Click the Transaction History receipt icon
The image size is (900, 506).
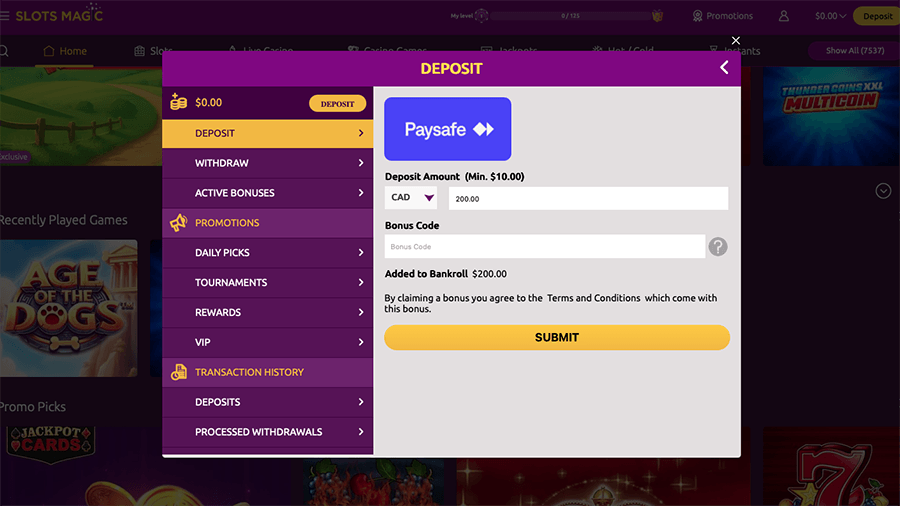179,372
